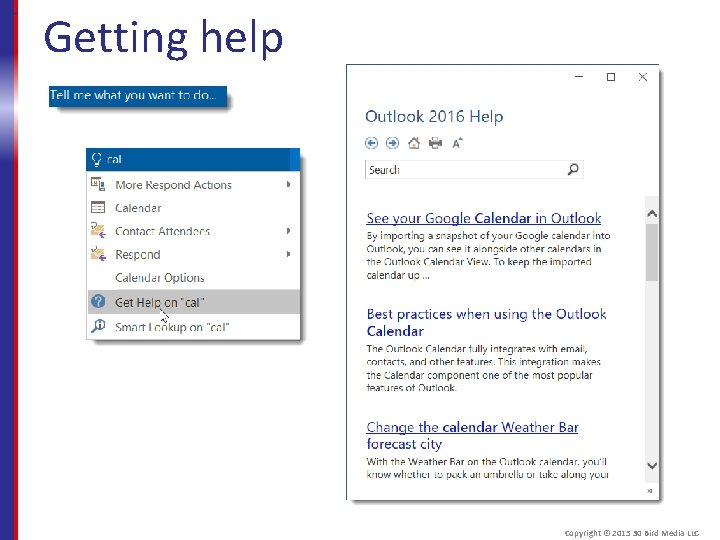
Task: Click the Back arrow in Outlook Help
Action: [x=371, y=143]
